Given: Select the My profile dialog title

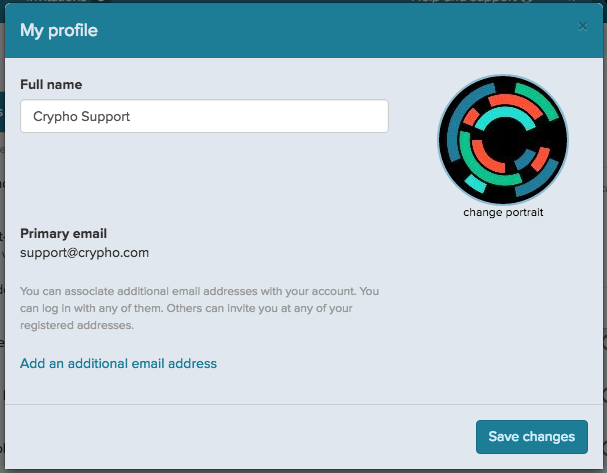Looking at the screenshot, I should [x=59, y=30].
